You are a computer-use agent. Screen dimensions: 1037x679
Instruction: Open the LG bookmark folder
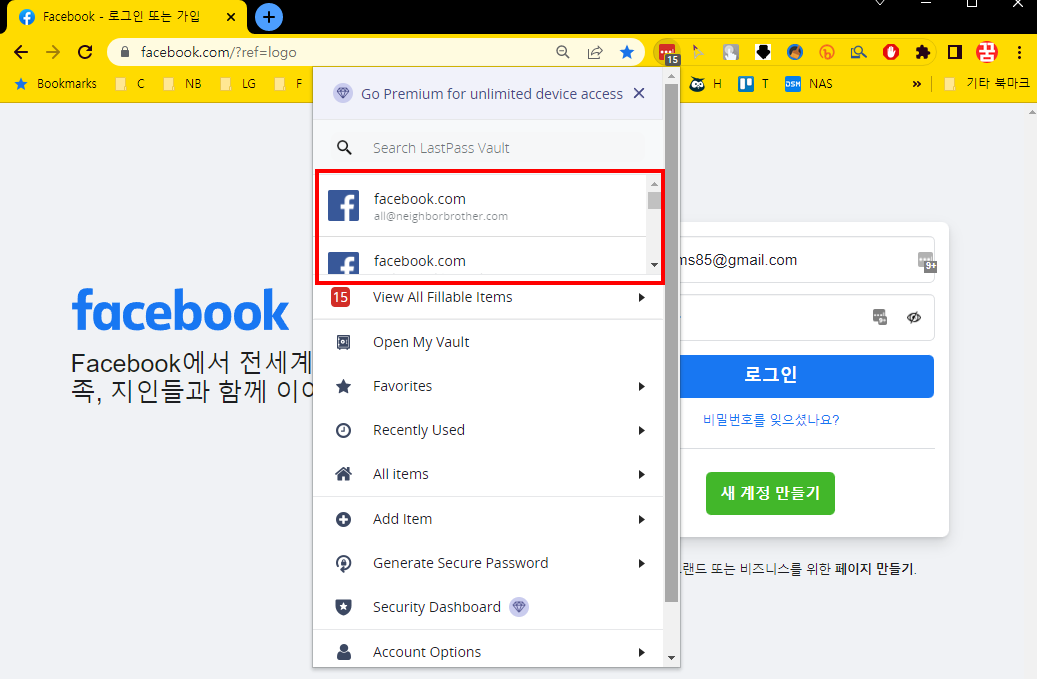point(239,83)
